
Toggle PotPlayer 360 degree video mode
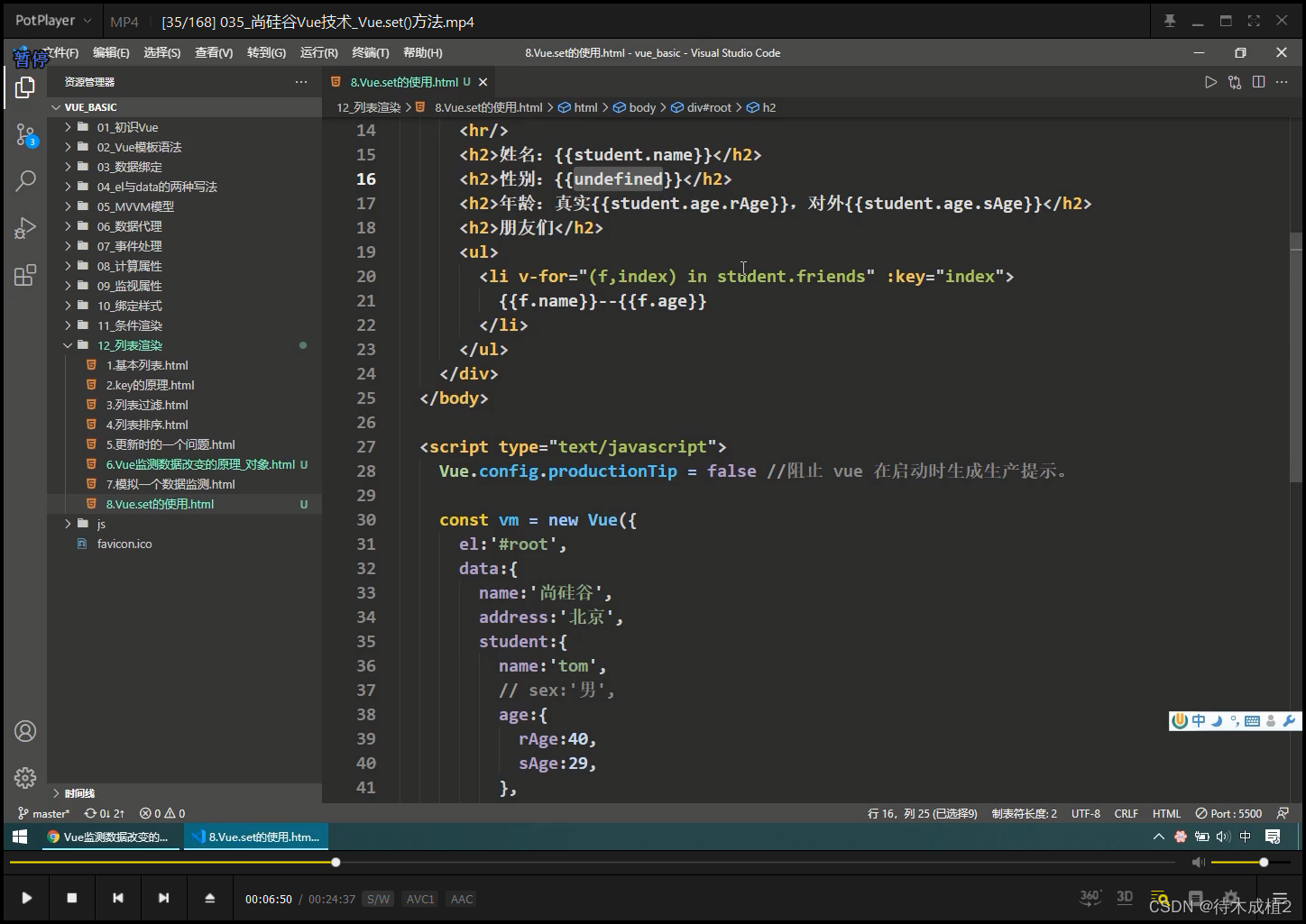[x=1090, y=897]
